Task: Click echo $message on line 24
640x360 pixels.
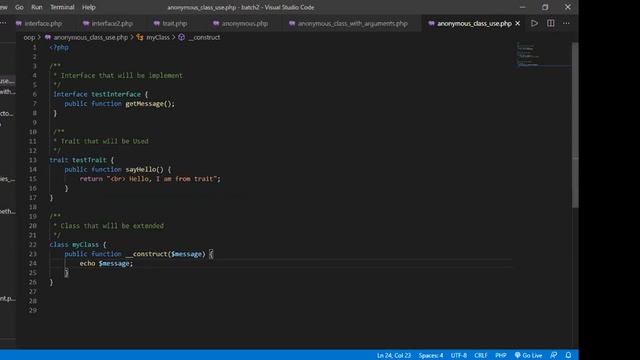Action: coord(106,263)
